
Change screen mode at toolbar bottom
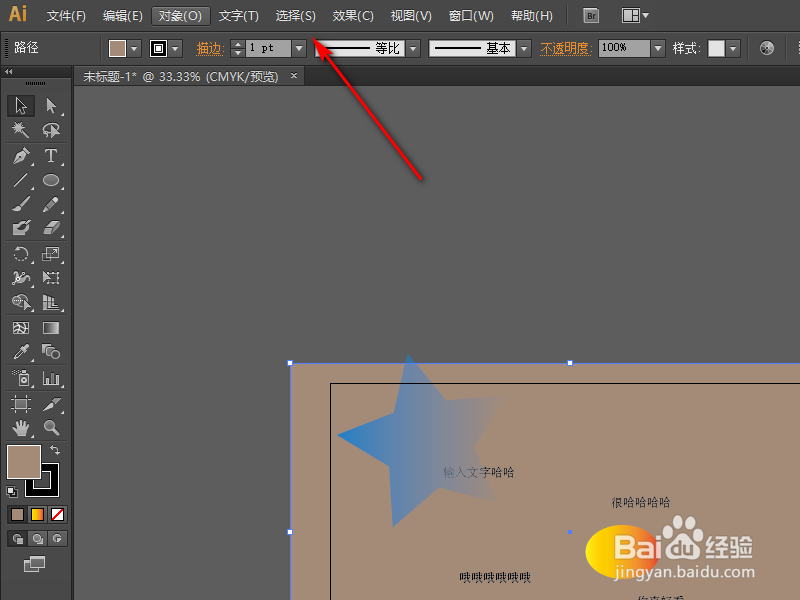click(34, 564)
